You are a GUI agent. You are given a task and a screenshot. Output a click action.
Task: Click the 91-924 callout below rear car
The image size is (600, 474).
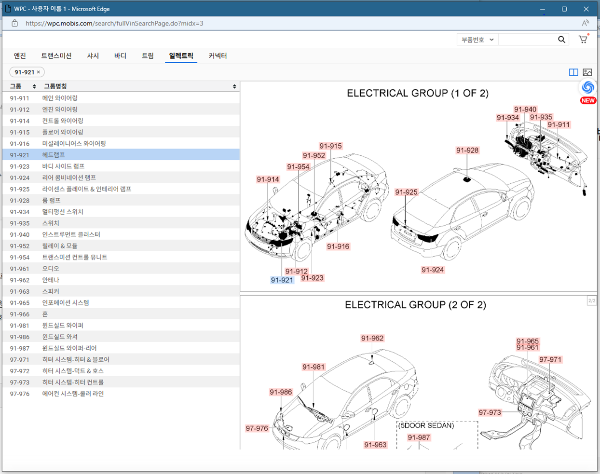tap(432, 270)
